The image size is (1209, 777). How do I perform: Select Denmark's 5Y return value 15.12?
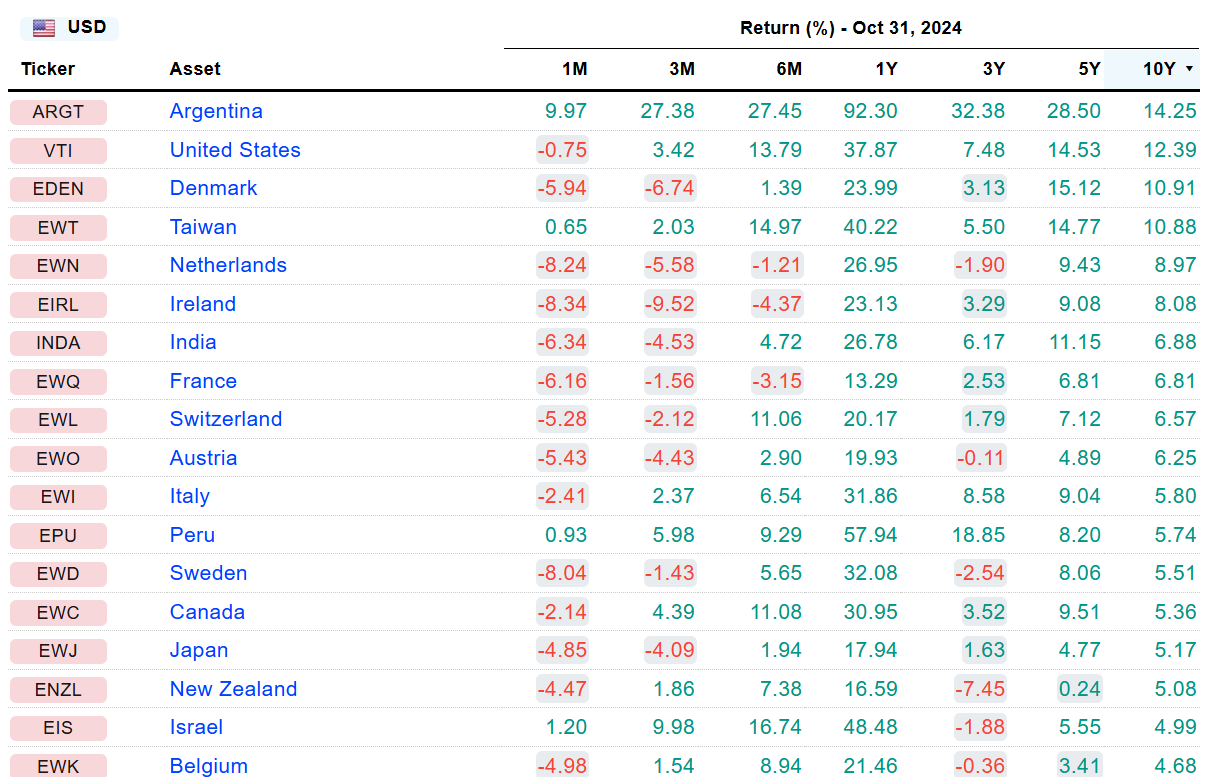pyautogui.click(x=1074, y=188)
